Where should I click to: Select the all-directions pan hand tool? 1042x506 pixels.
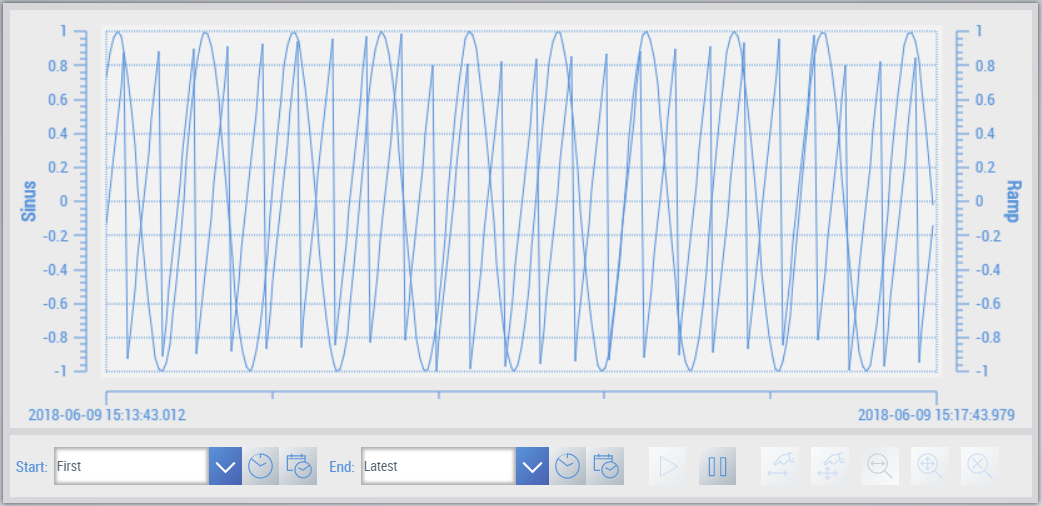(830, 466)
